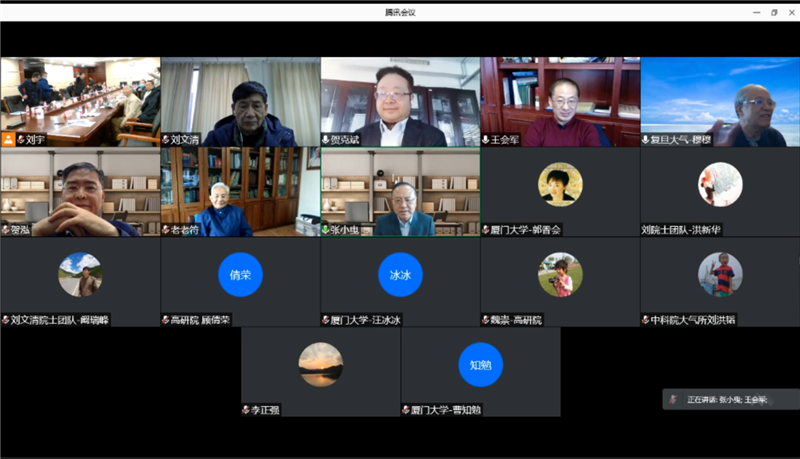This screenshot has width=800, height=459.
Task: Click the microphone icon next to 王会军
Action: [x=486, y=140]
